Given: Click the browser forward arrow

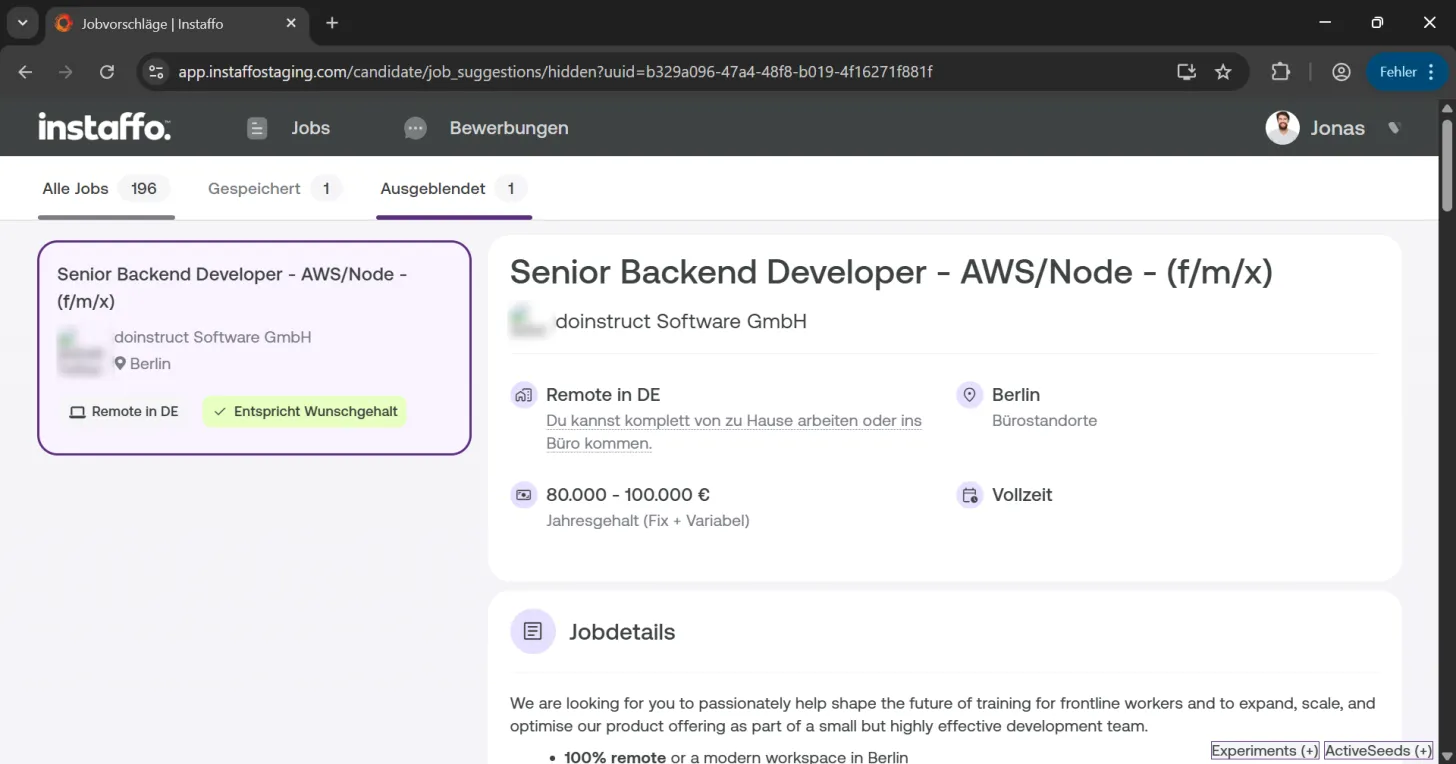Looking at the screenshot, I should coord(66,72).
